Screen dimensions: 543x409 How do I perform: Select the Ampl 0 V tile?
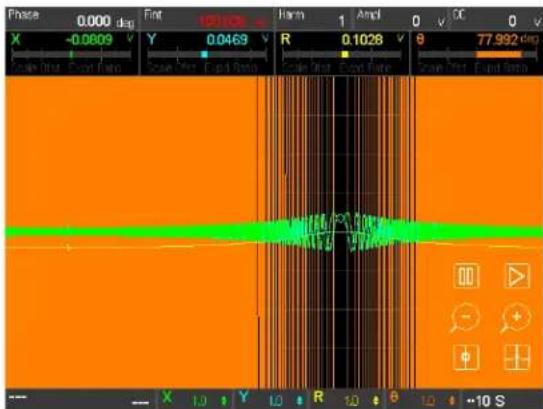point(401,19)
